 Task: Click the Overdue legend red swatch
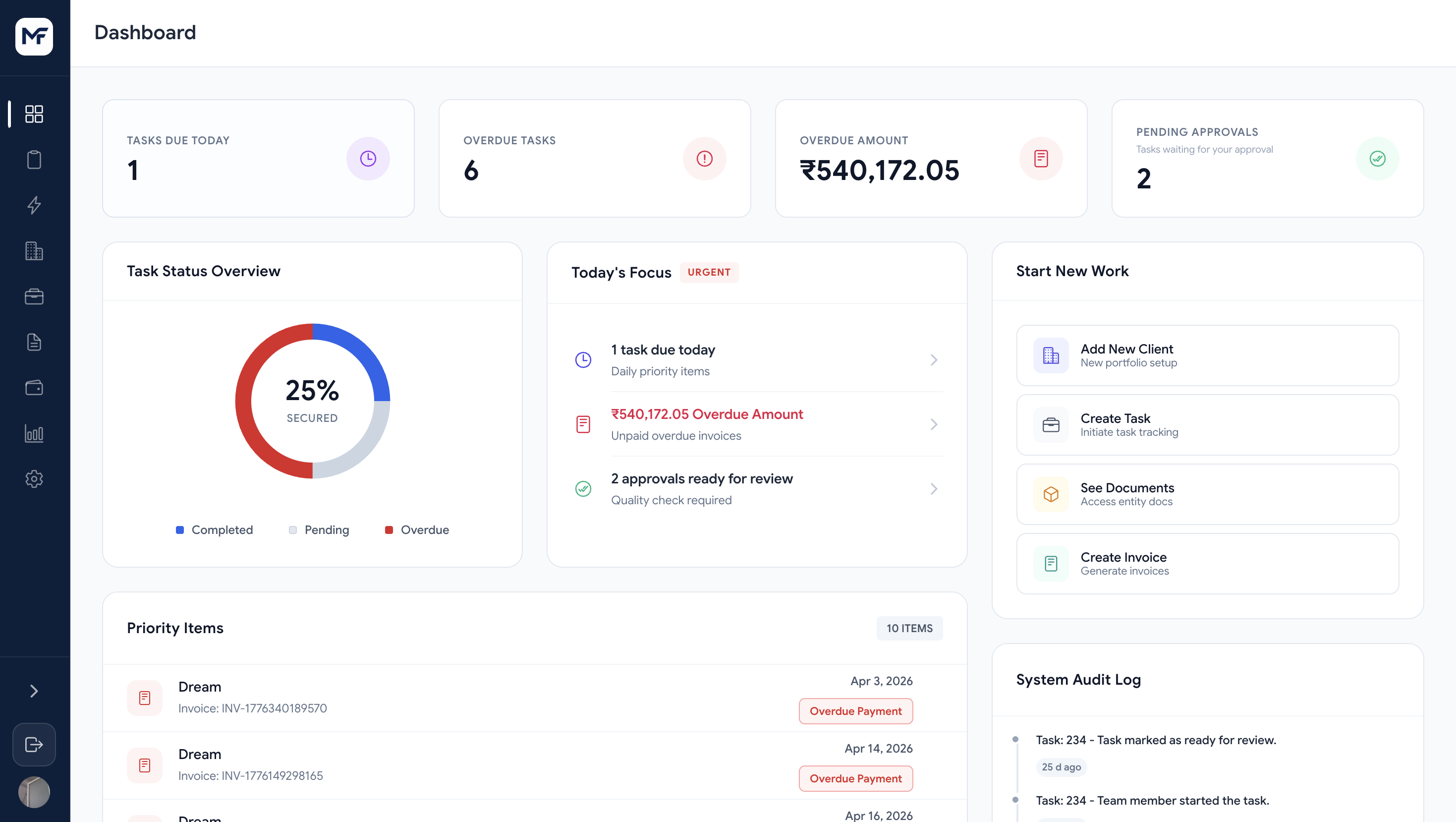[389, 529]
